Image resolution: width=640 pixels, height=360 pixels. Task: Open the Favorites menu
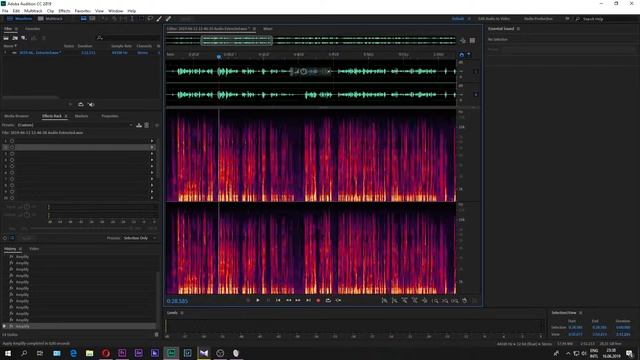[82, 11]
